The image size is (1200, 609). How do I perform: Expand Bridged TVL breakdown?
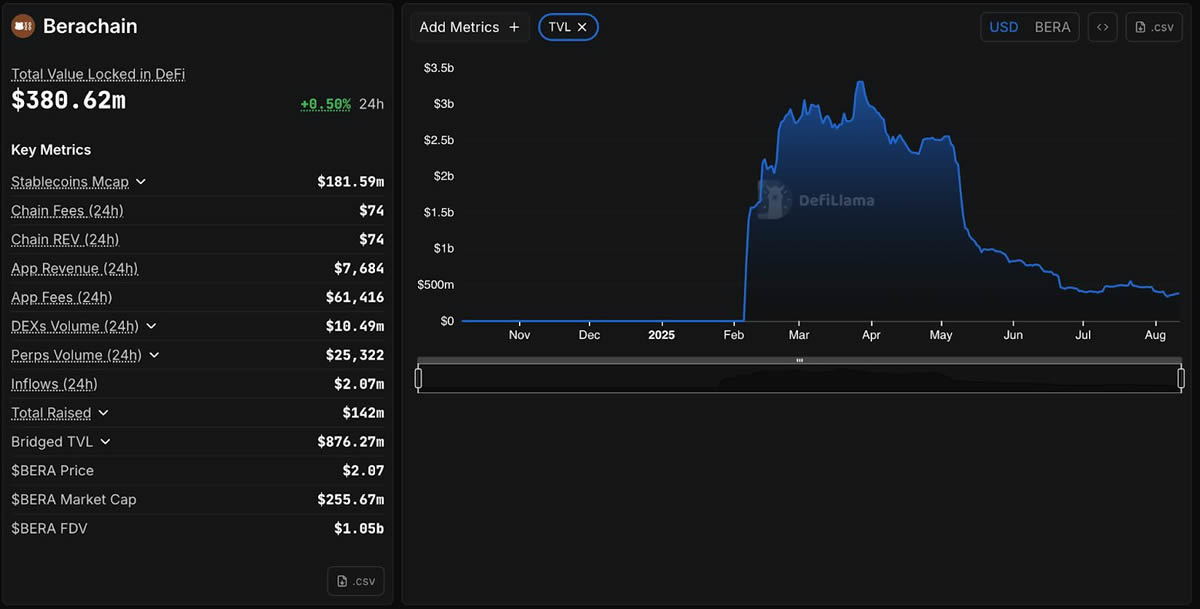point(106,442)
